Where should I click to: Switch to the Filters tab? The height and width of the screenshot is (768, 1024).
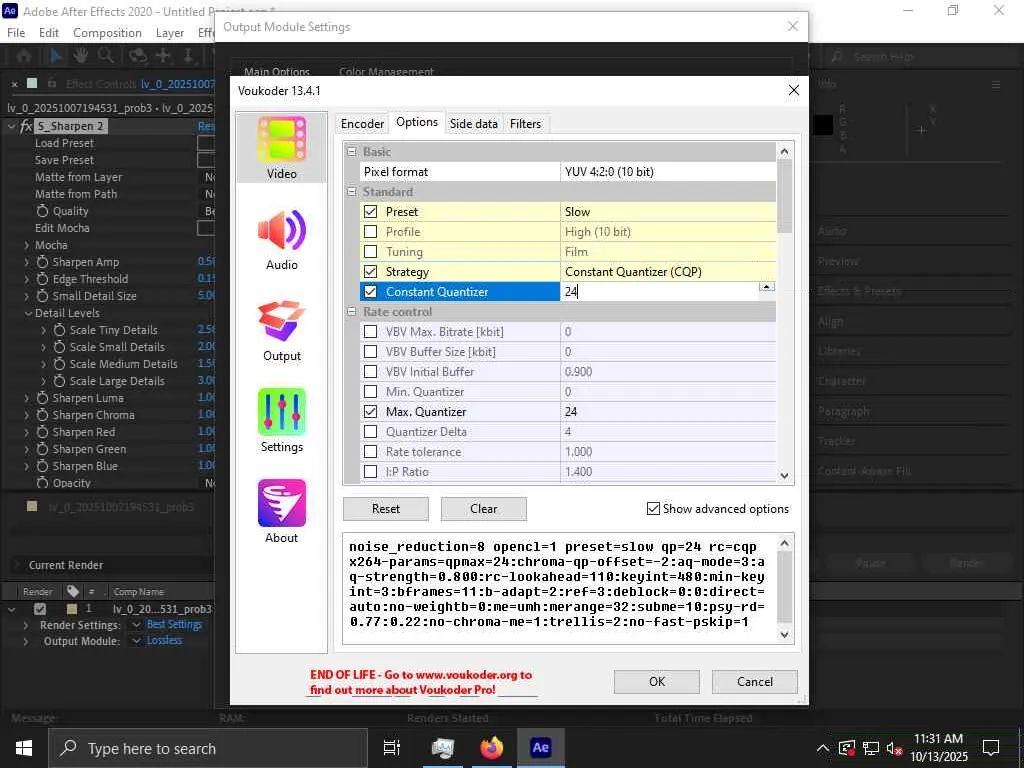[526, 123]
